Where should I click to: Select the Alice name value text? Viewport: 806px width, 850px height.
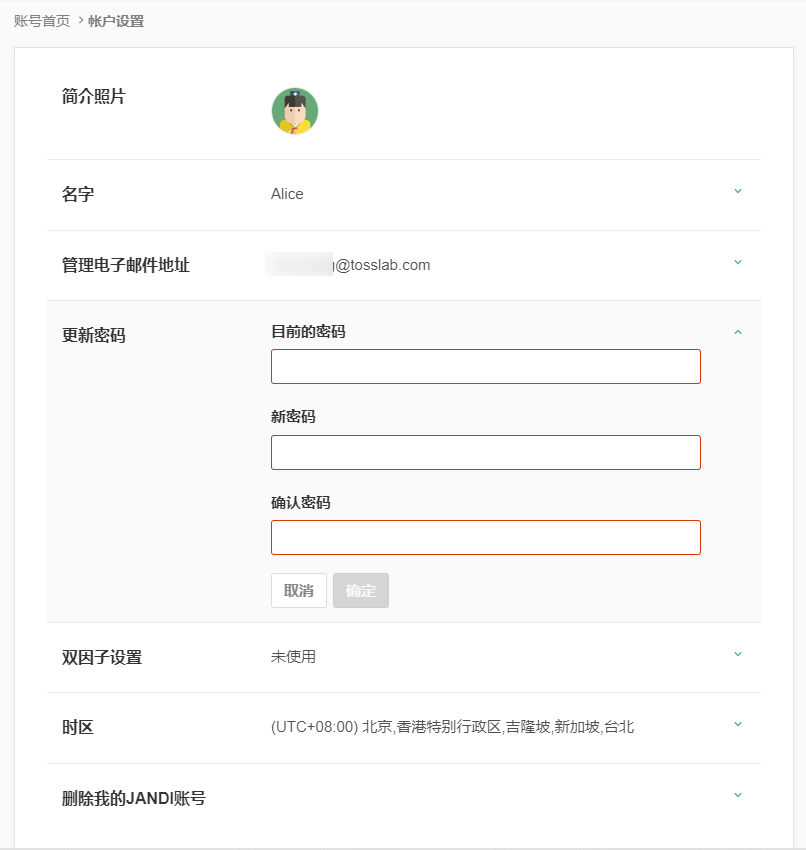click(287, 194)
